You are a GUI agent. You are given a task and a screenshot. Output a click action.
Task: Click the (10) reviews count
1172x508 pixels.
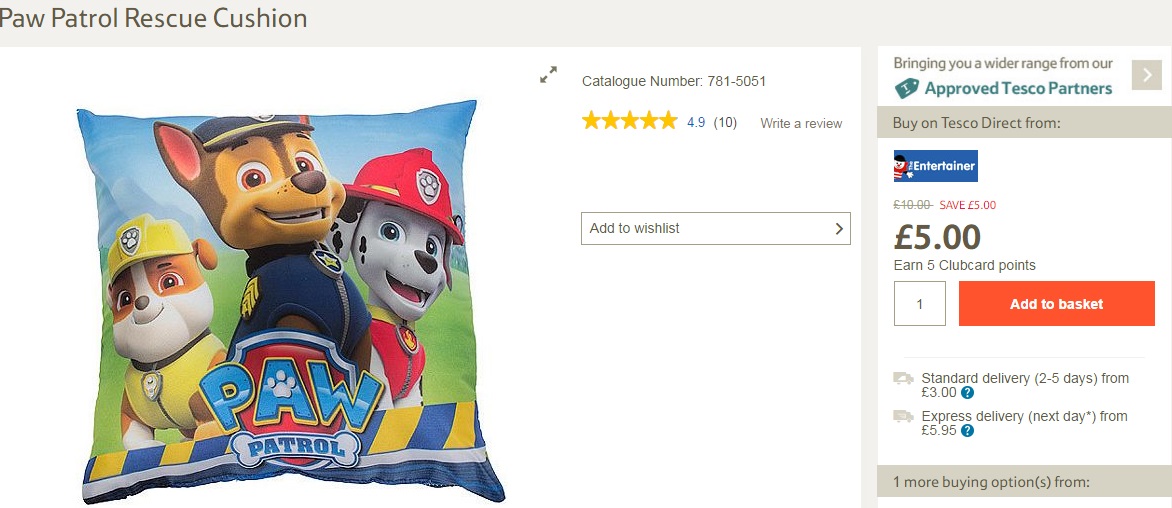(x=725, y=123)
